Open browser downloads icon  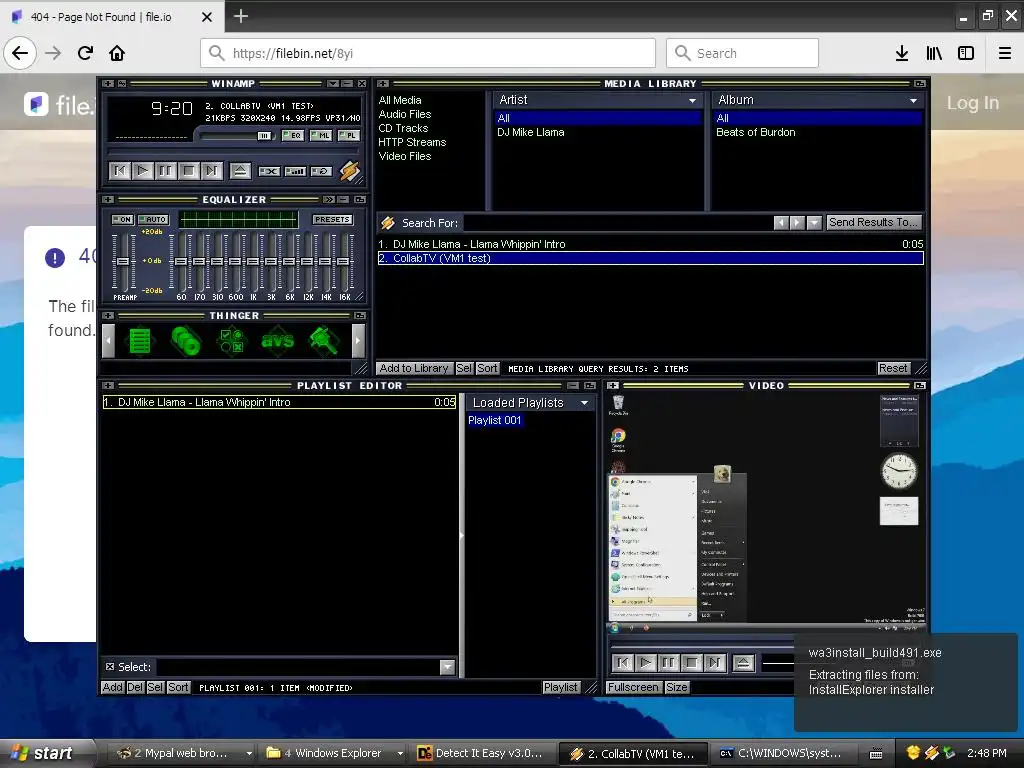coord(902,53)
